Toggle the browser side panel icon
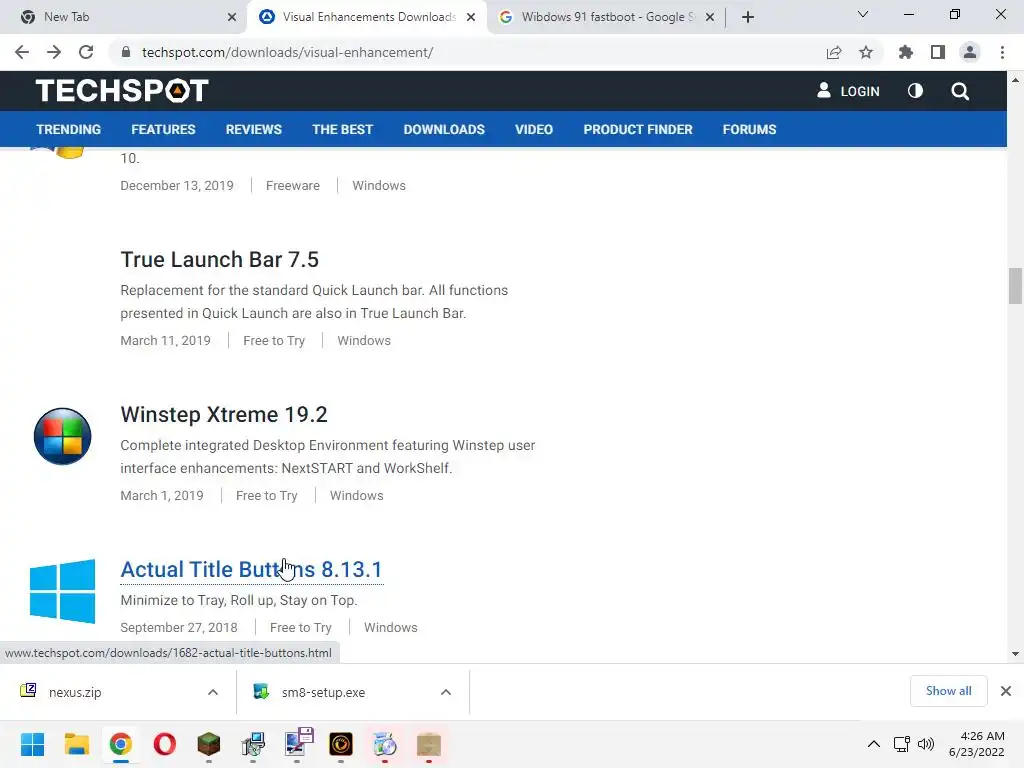Viewport: 1024px width, 768px height. coord(937,52)
